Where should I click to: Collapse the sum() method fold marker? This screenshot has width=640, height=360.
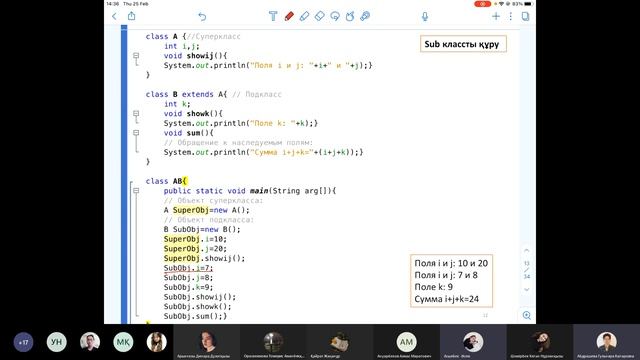(136, 133)
